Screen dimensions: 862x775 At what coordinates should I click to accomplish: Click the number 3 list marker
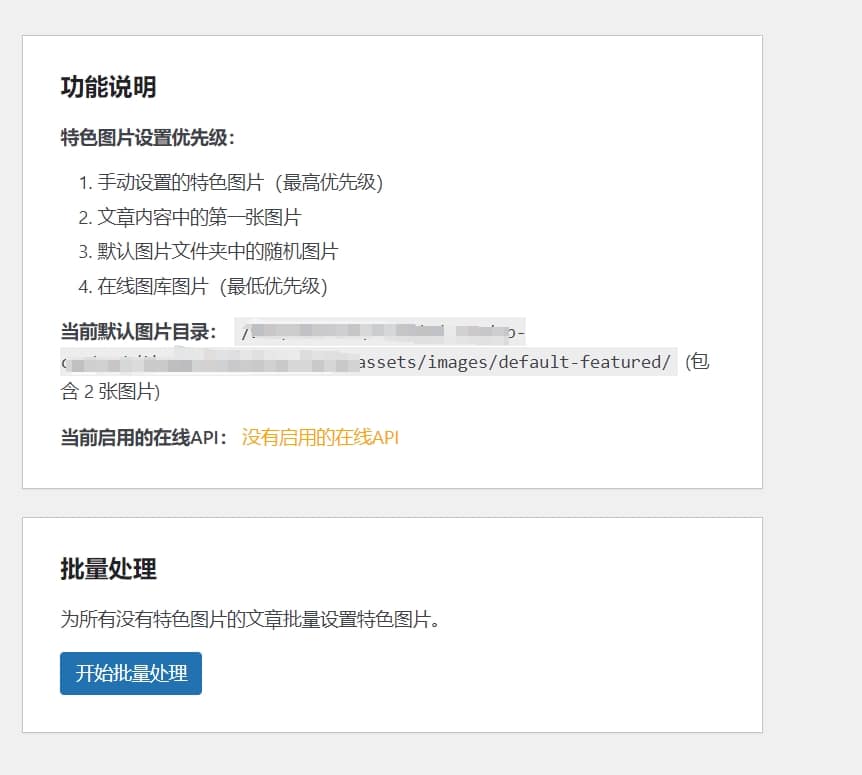pos(84,251)
